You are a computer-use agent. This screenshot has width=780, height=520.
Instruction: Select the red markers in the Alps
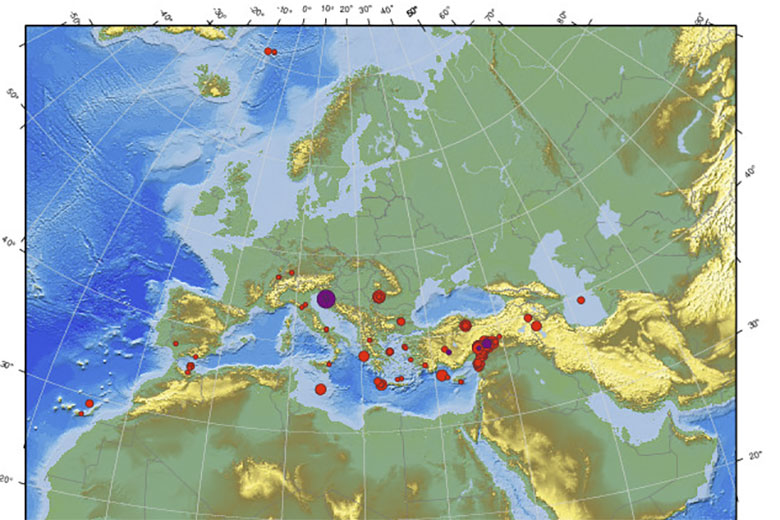285,274
